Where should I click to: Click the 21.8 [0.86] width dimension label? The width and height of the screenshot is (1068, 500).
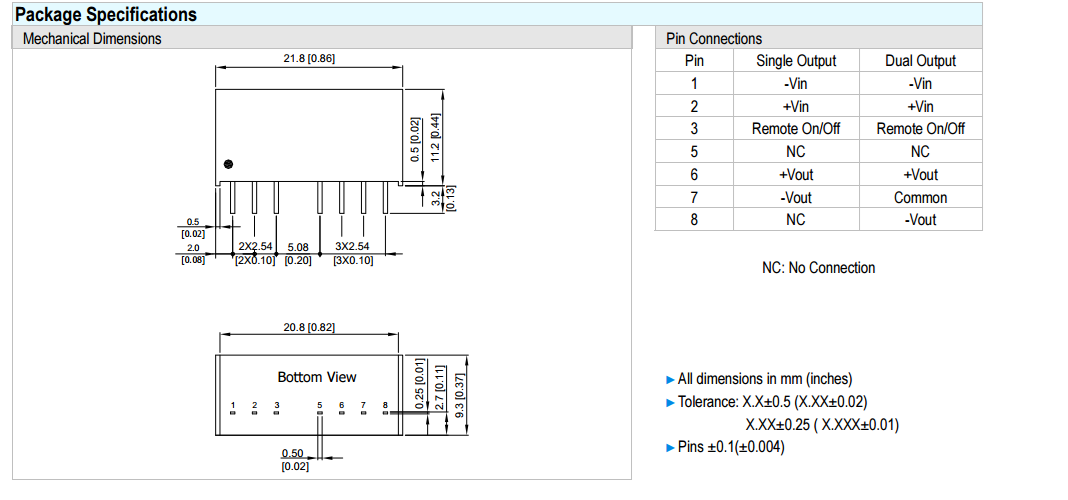(309, 58)
